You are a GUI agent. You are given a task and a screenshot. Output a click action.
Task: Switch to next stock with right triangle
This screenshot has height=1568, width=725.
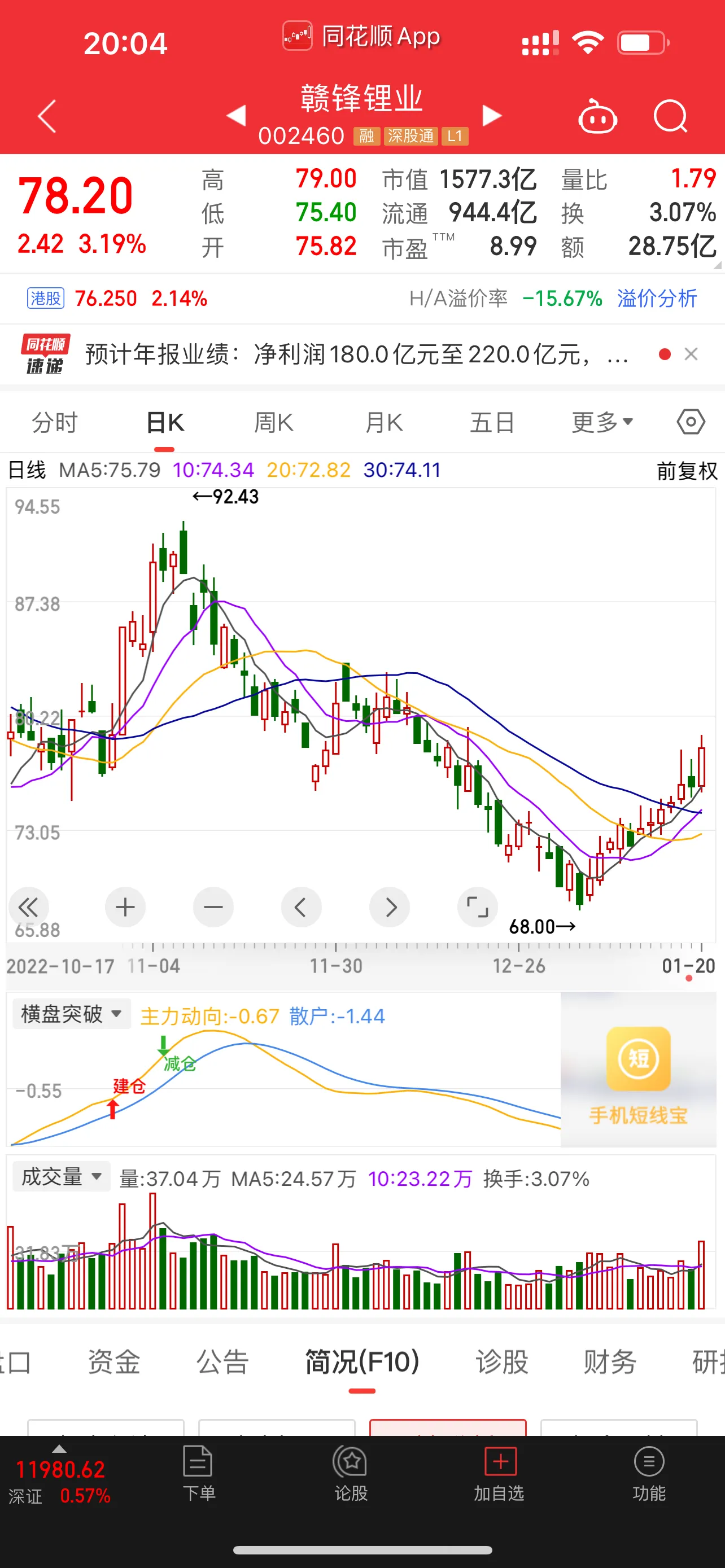pos(492,115)
